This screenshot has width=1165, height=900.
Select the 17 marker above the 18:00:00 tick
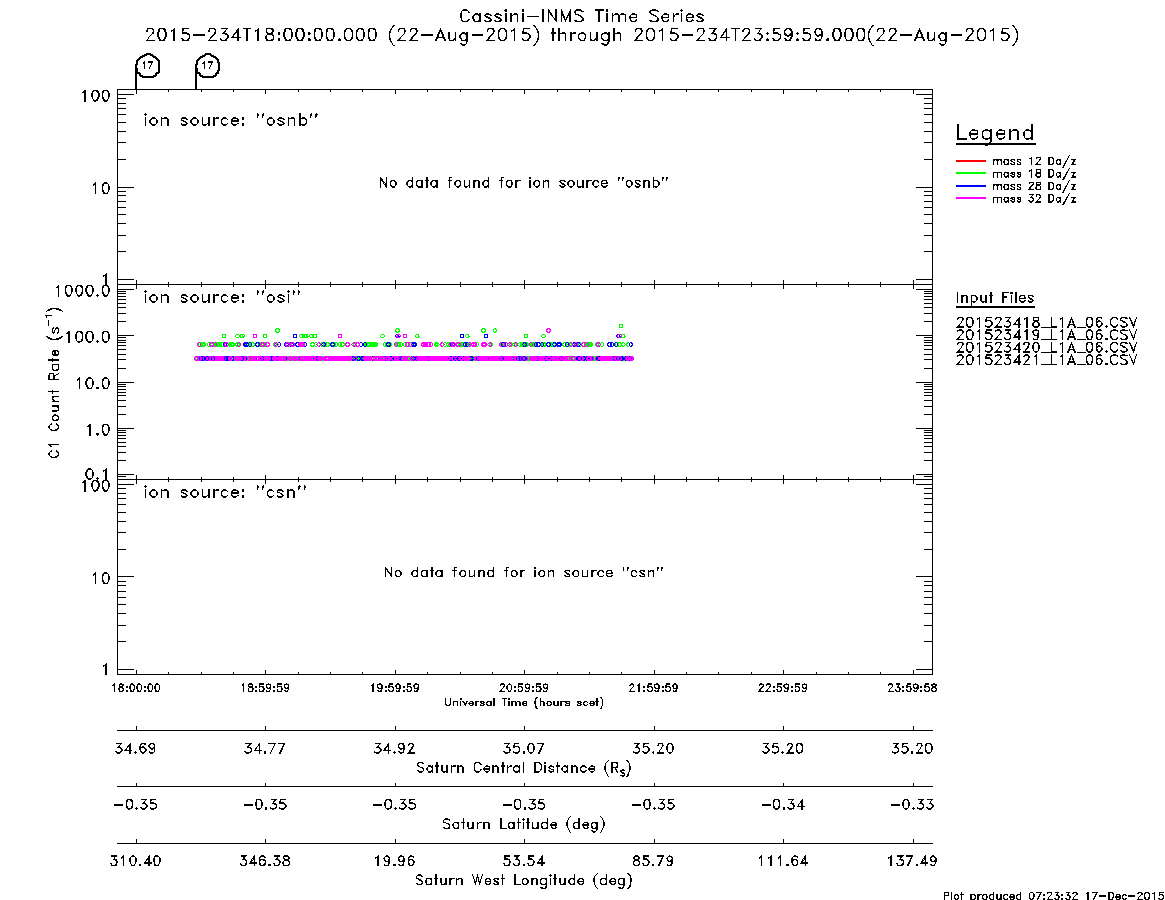[x=148, y=65]
